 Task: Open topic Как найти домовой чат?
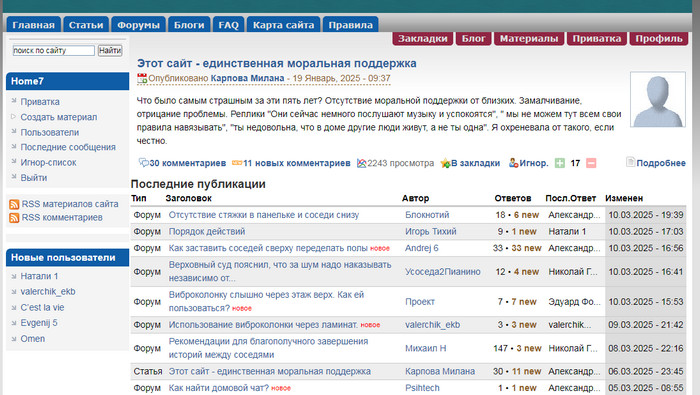click(x=219, y=388)
